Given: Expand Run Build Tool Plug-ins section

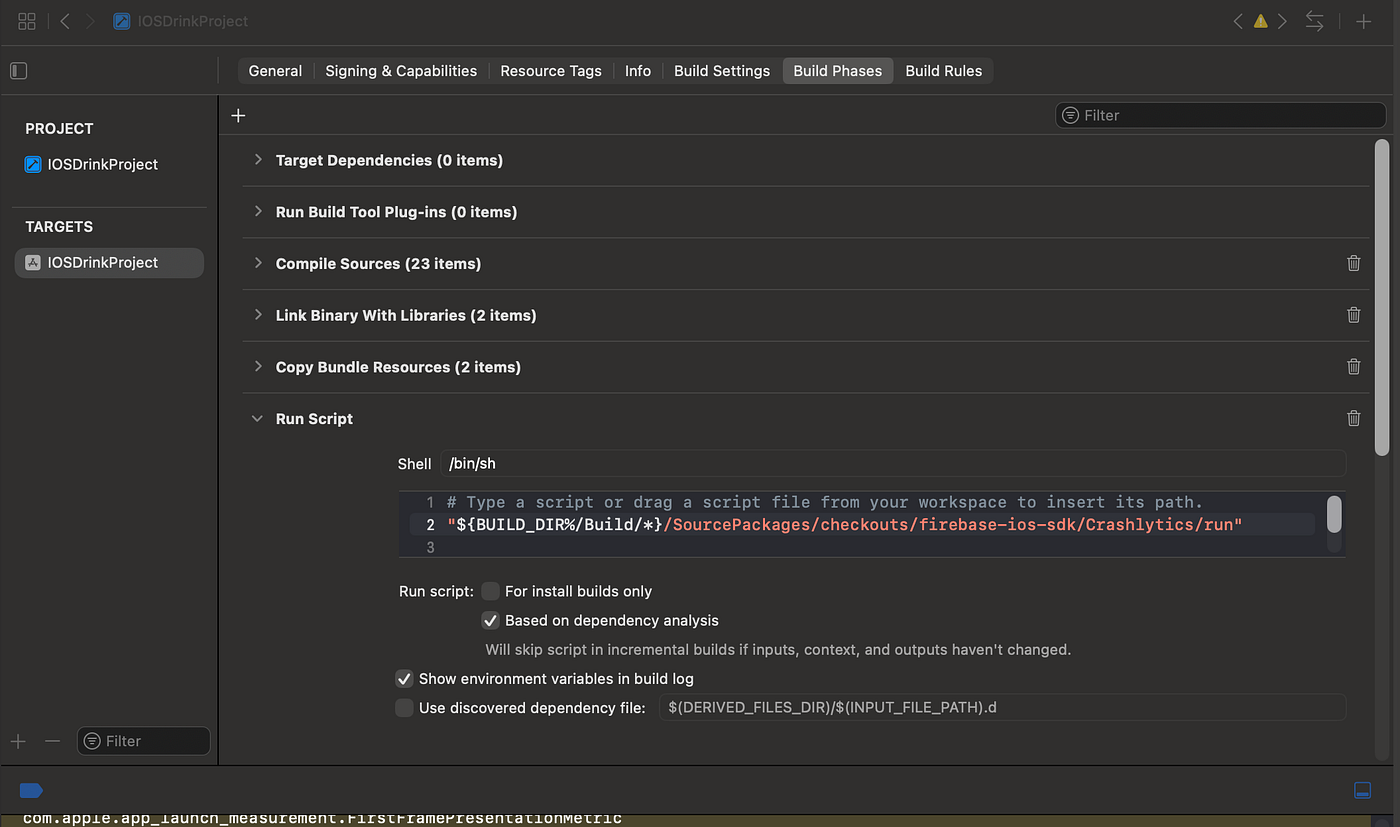Looking at the screenshot, I should [x=258, y=212].
